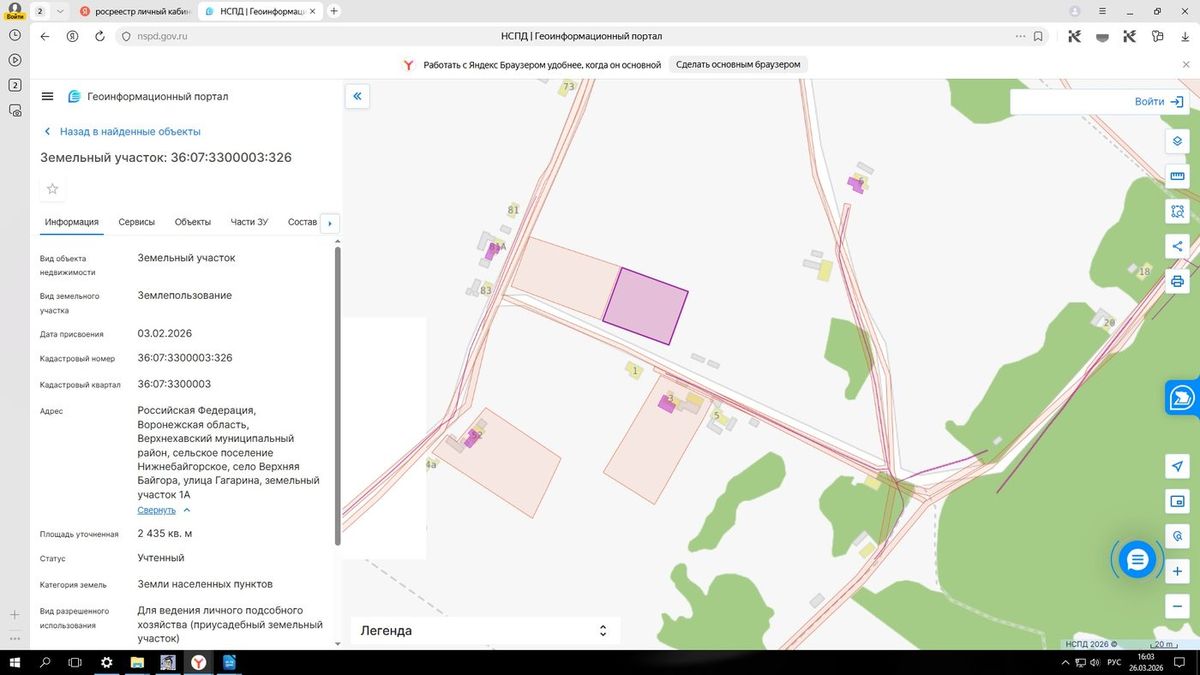The height and width of the screenshot is (675, 1200).
Task: Select the highlighted purple land plot
Action: point(646,306)
